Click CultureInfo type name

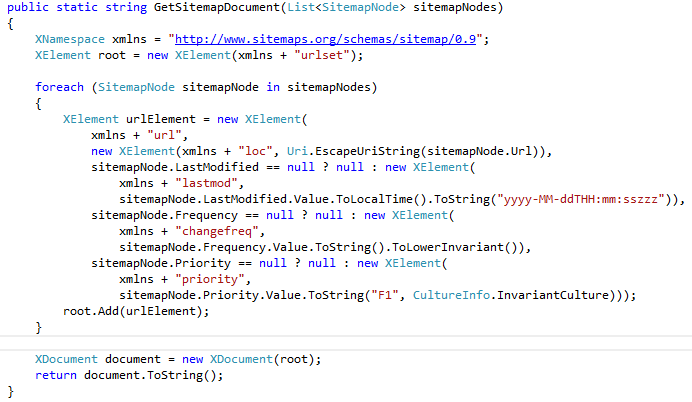click(x=451, y=295)
